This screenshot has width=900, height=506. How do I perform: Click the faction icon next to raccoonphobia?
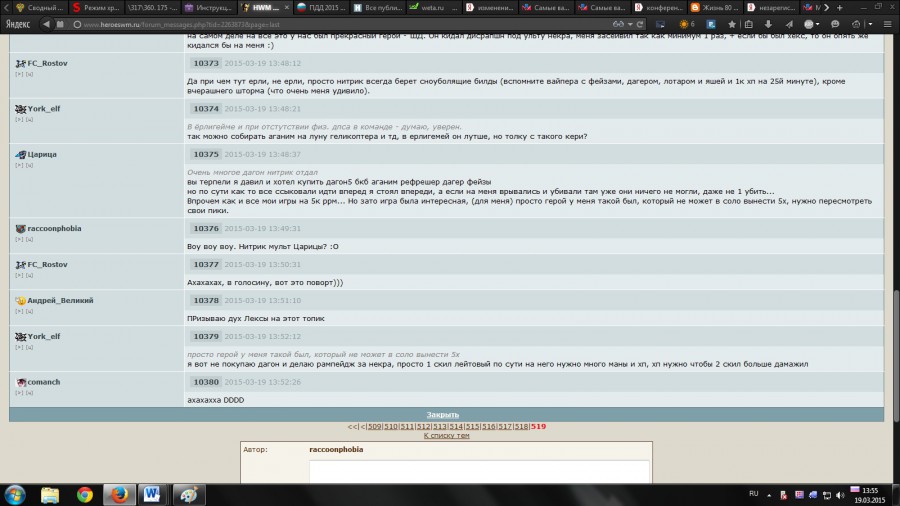pos(20,228)
